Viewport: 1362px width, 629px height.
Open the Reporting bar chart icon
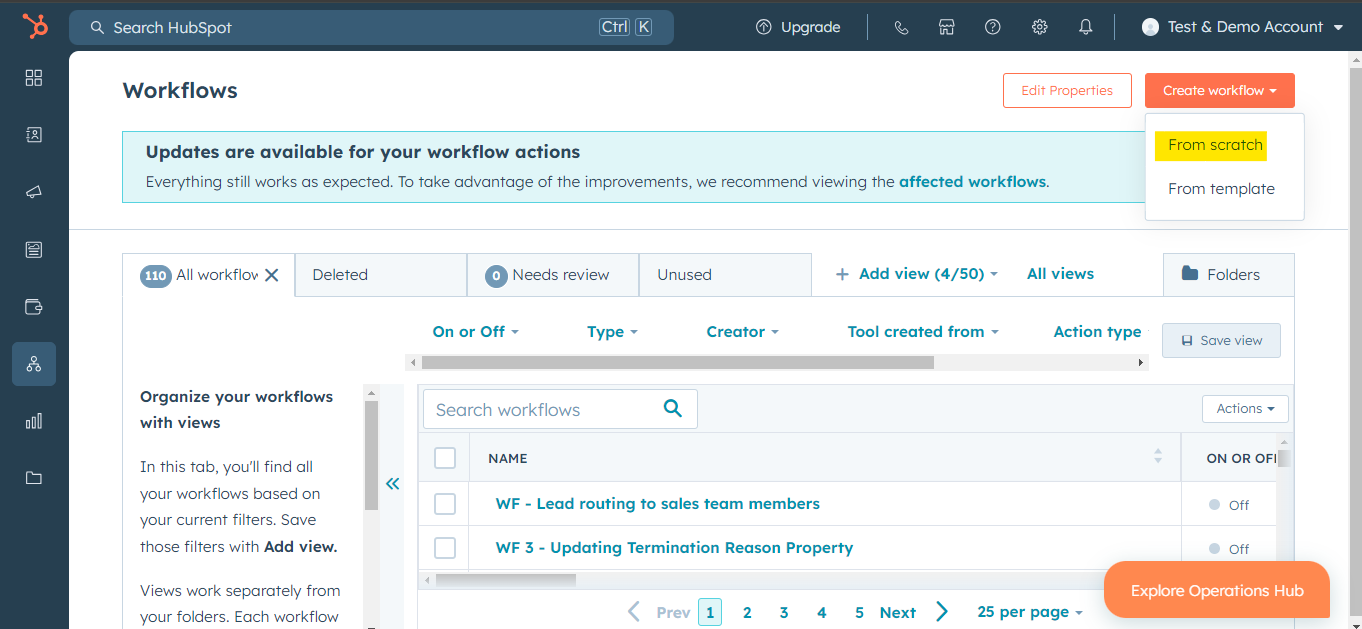coord(33,420)
